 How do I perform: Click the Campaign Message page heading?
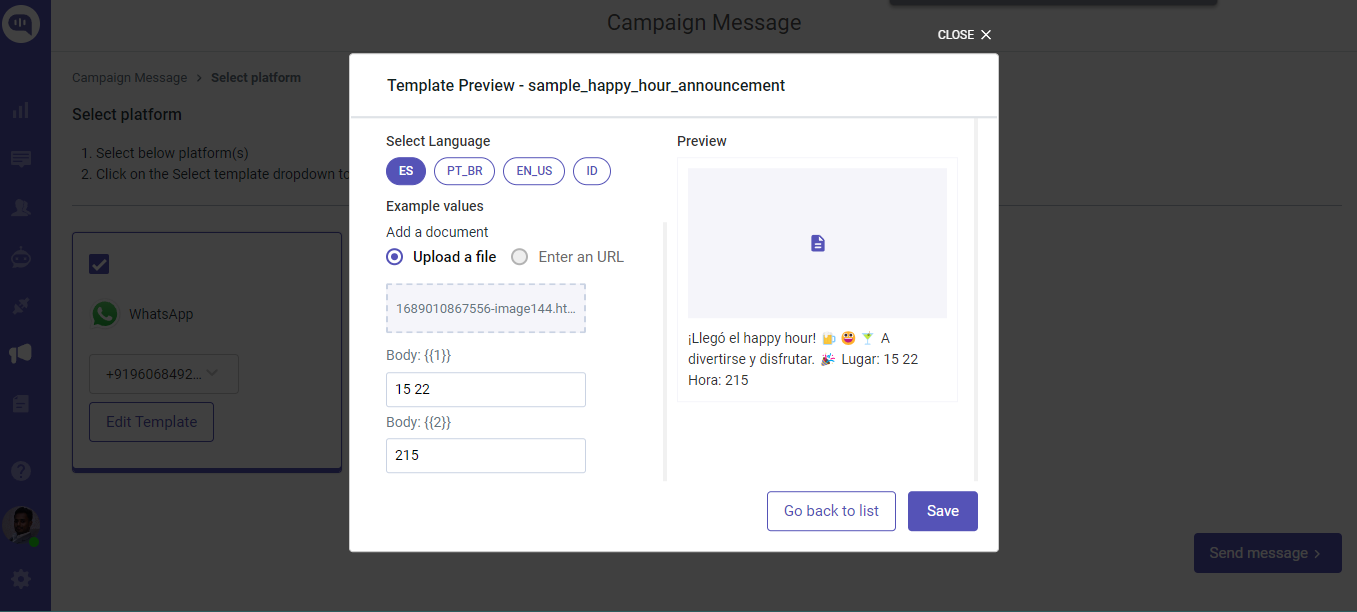click(x=704, y=22)
